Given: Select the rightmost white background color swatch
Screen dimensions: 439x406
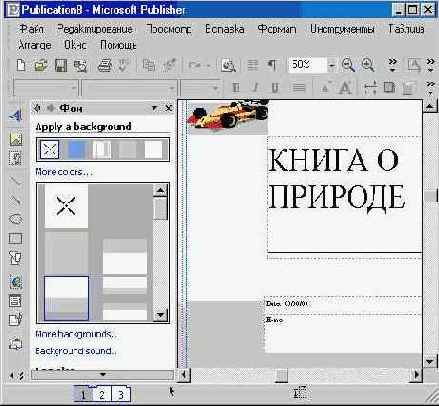Looking at the screenshot, I should [x=154, y=149].
